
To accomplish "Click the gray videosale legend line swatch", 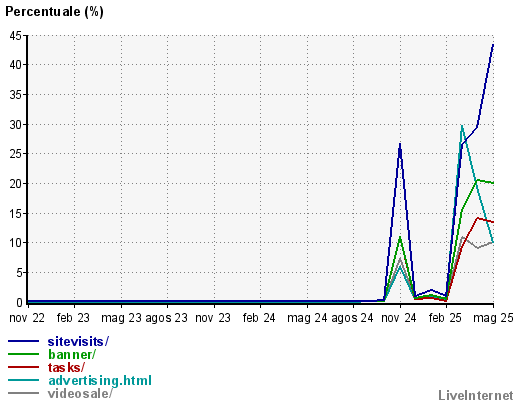I will (23, 393).
